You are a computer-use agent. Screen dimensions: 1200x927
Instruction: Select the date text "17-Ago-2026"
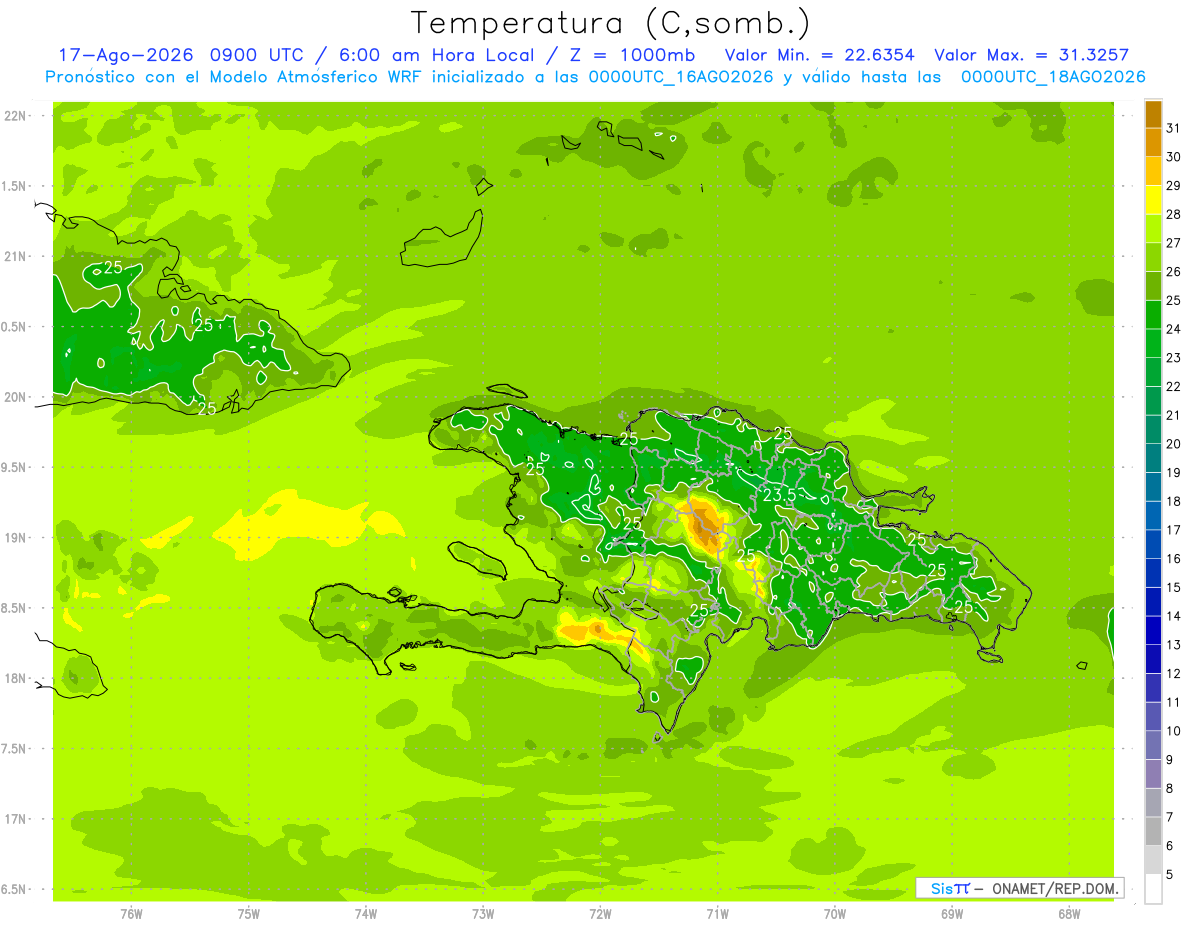(x=126, y=55)
